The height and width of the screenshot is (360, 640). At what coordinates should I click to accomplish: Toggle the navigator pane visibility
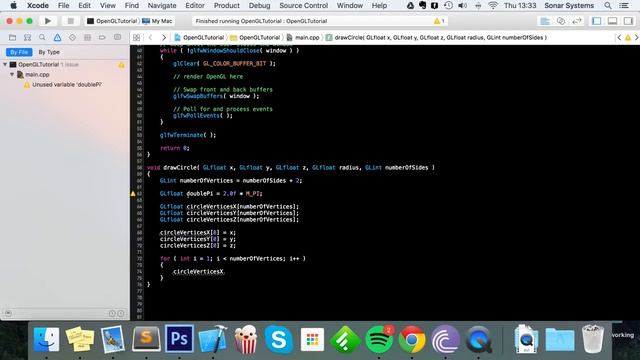click(596, 21)
